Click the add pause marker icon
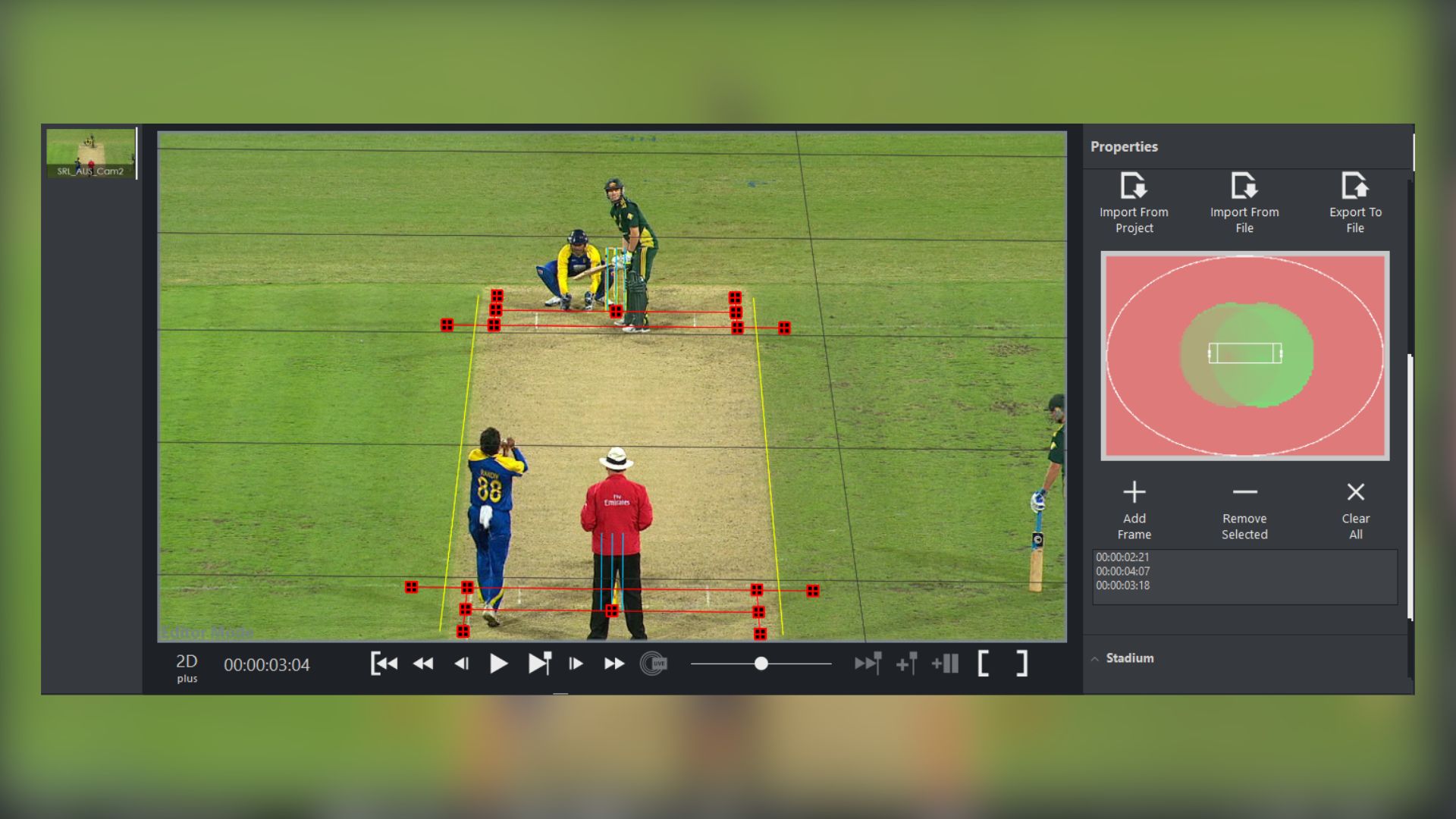Viewport: 1456px width, 819px height. [x=947, y=663]
